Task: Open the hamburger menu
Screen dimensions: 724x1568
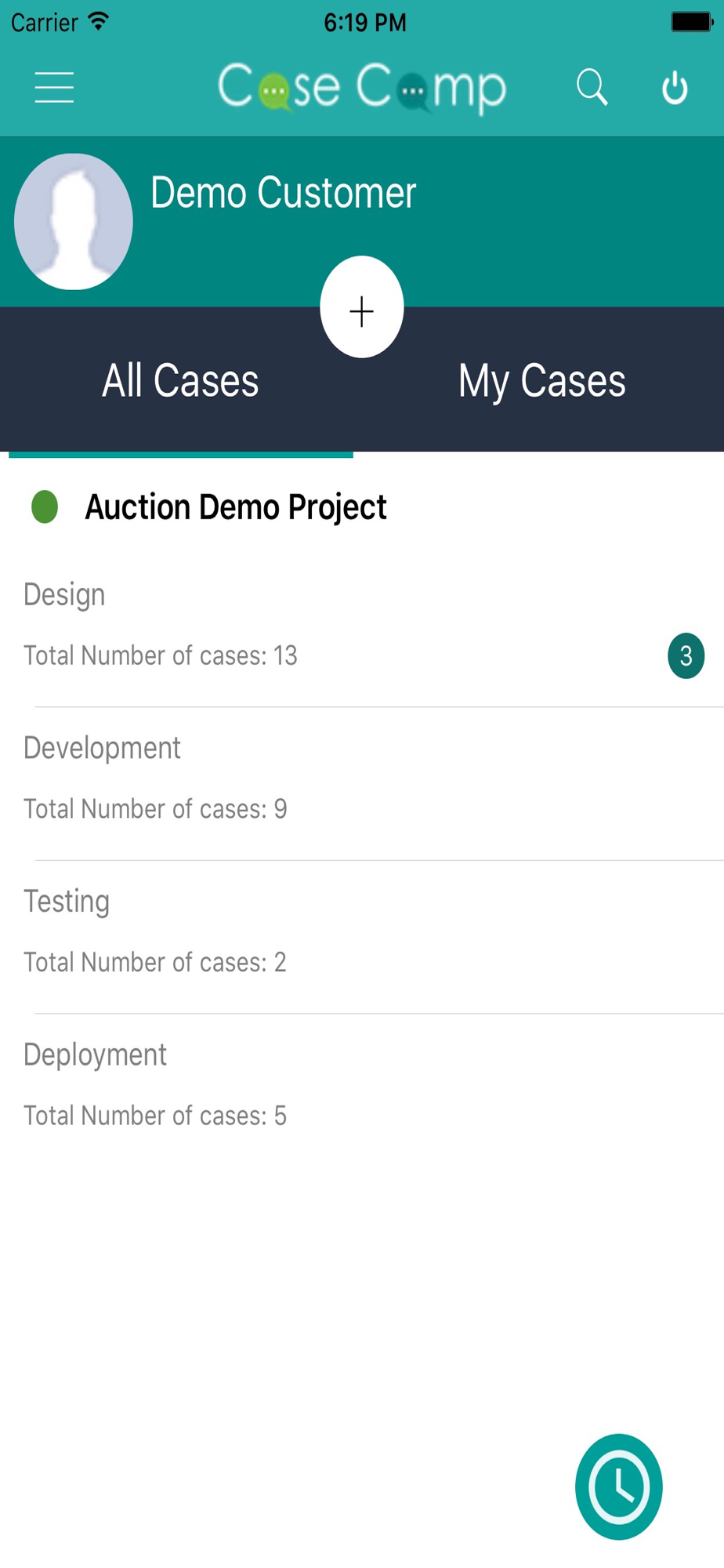Action: (x=54, y=87)
